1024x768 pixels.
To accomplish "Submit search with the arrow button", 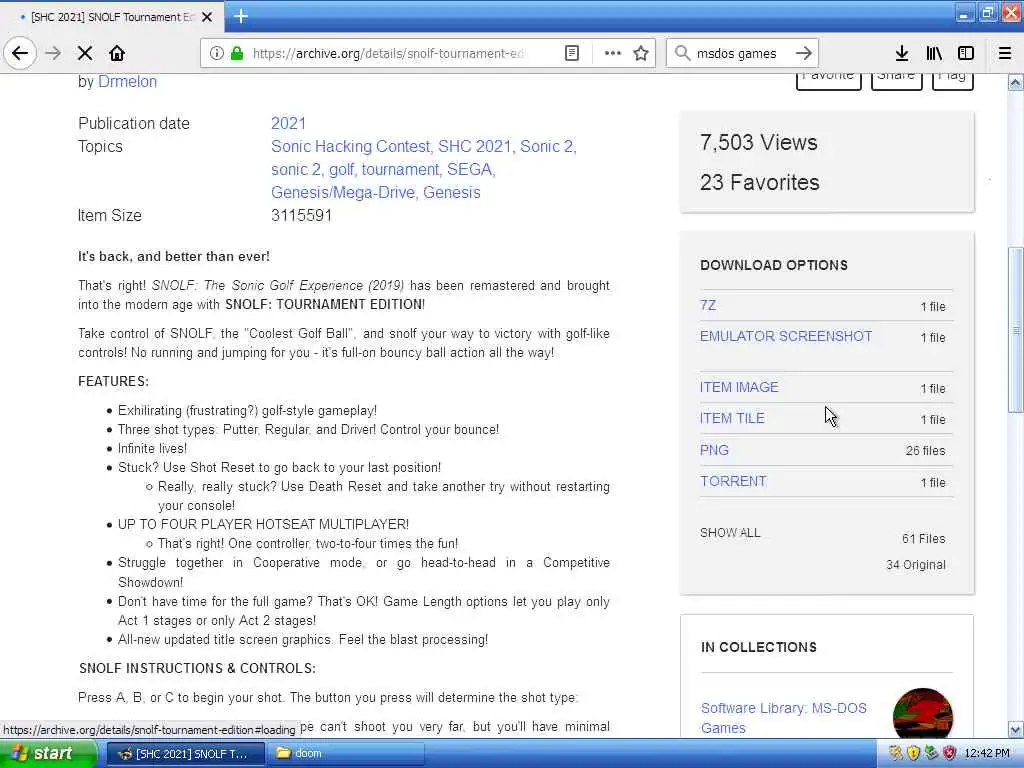I will point(804,53).
